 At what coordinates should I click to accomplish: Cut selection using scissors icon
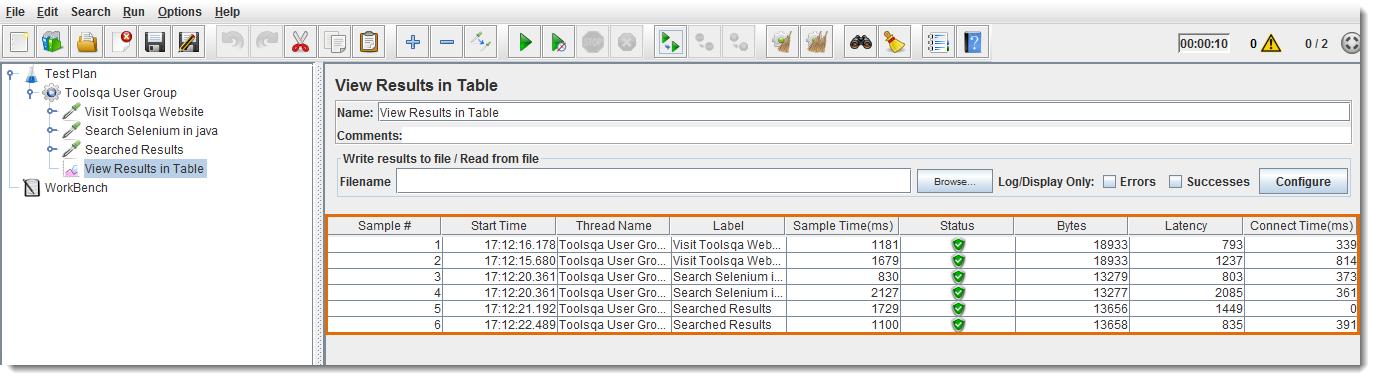[300, 43]
